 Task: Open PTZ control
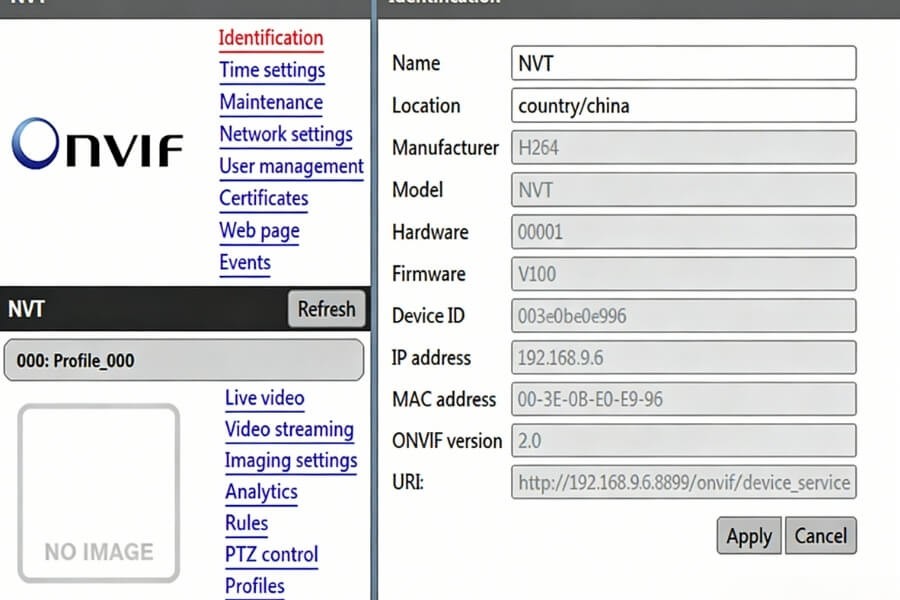coord(271,555)
